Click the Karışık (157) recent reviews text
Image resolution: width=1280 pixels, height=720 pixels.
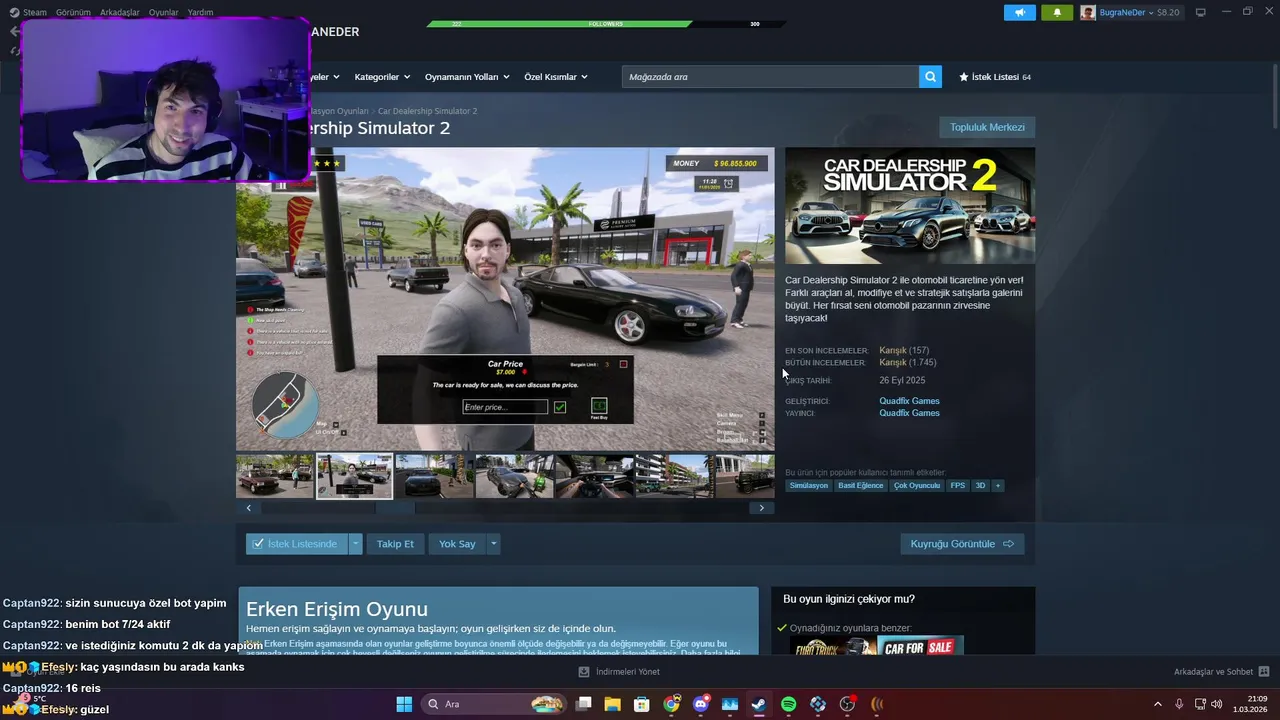[x=904, y=351]
